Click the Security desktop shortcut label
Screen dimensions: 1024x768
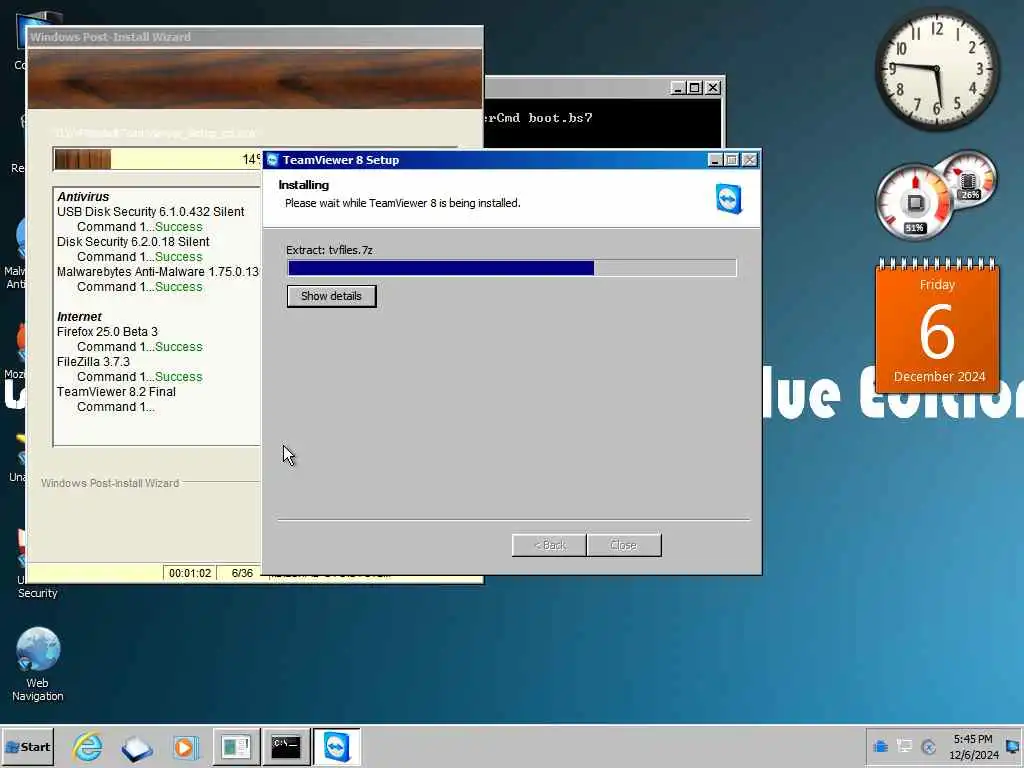click(37, 593)
